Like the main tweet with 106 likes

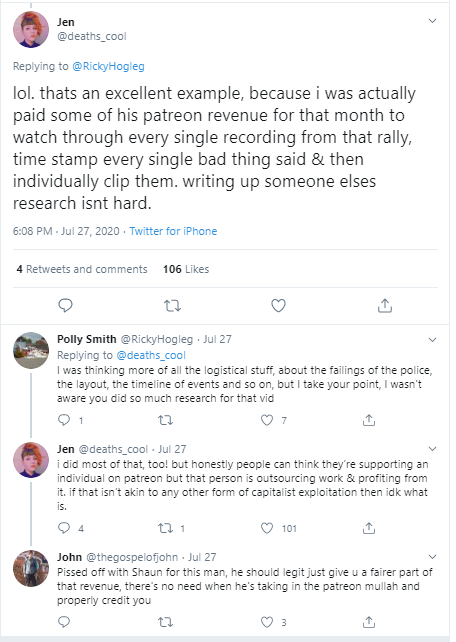pos(278,305)
